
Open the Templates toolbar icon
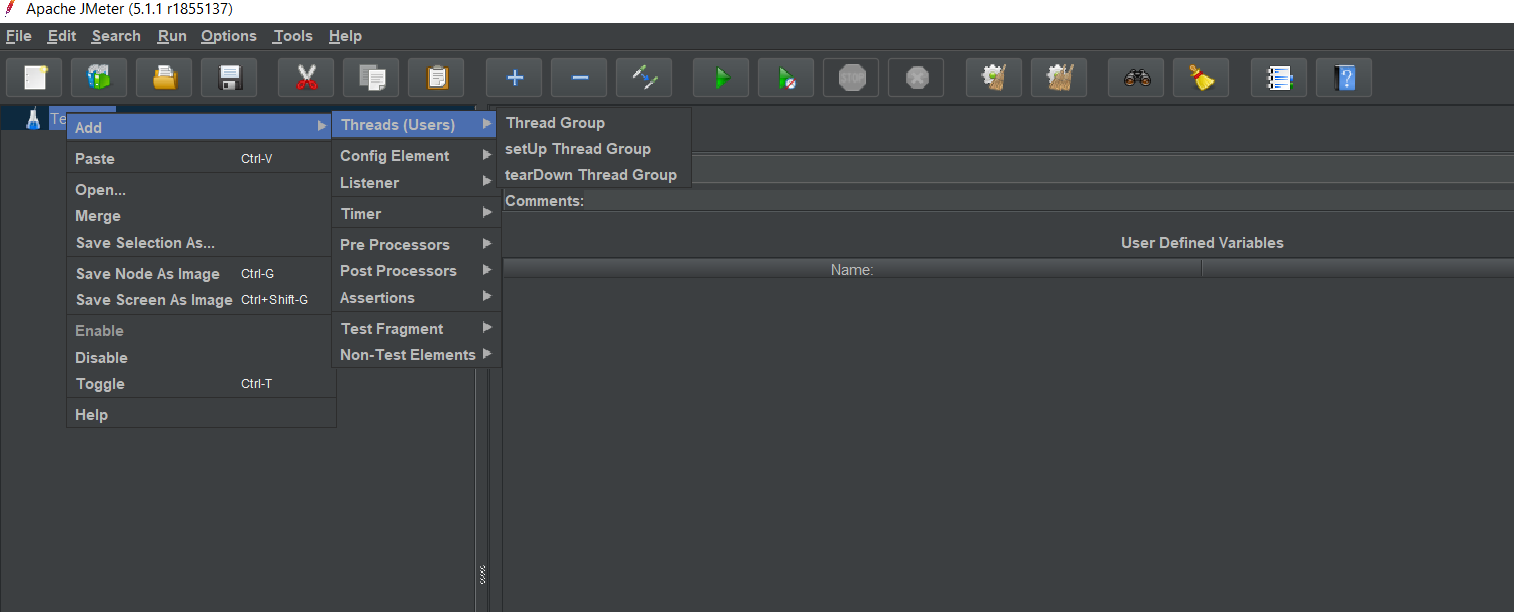pyautogui.click(x=99, y=78)
